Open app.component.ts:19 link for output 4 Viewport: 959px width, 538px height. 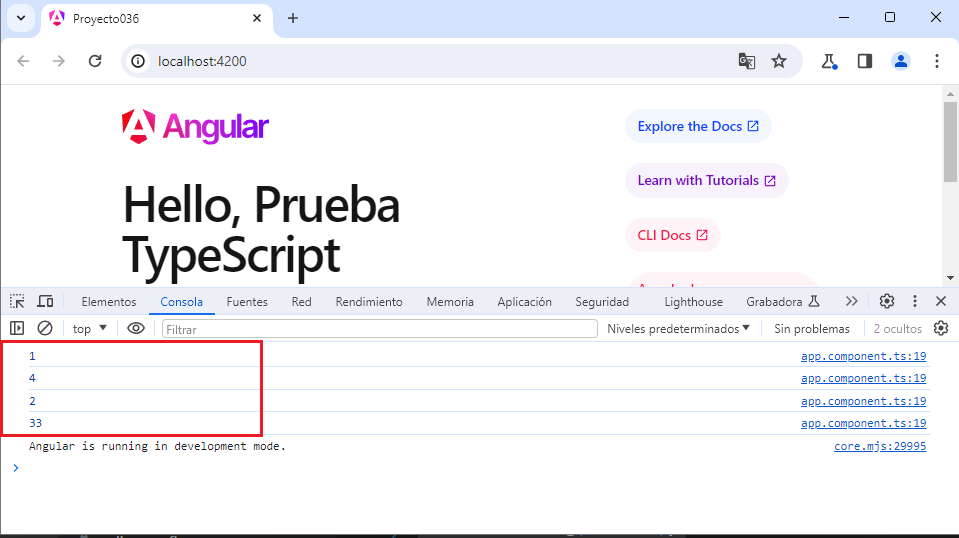coord(864,378)
